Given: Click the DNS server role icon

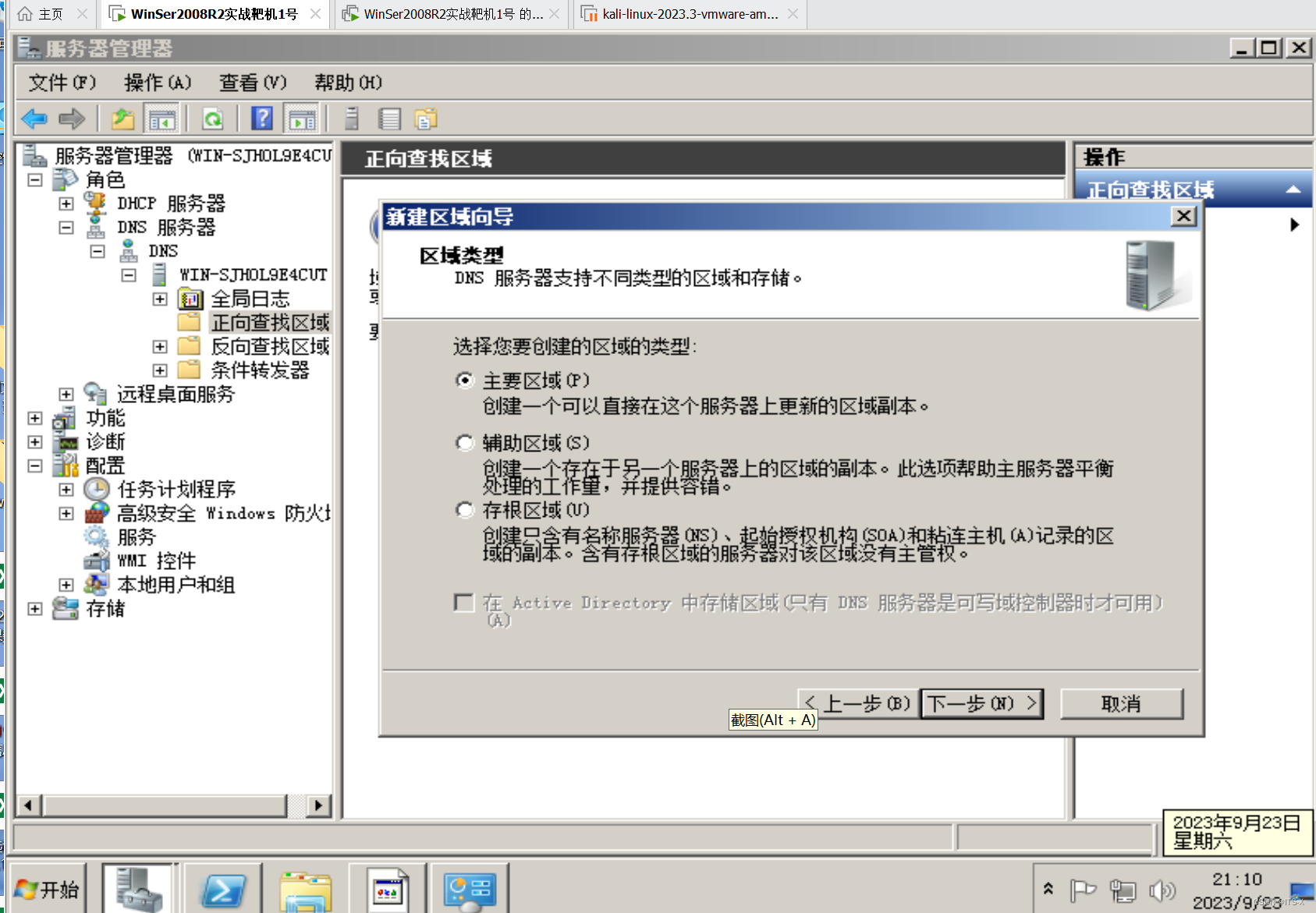Looking at the screenshot, I should point(96,227).
